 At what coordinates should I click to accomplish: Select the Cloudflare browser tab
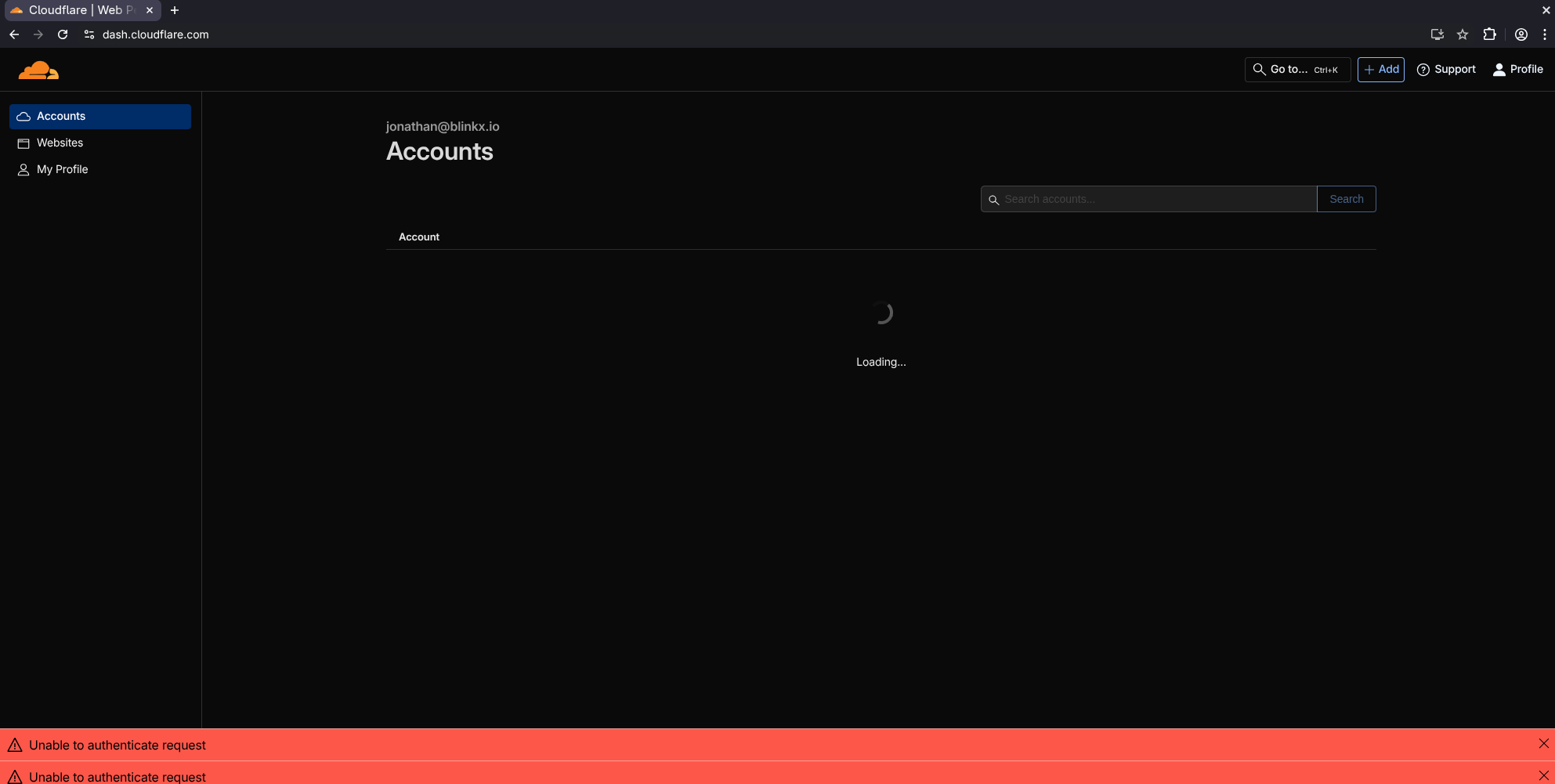coord(82,10)
